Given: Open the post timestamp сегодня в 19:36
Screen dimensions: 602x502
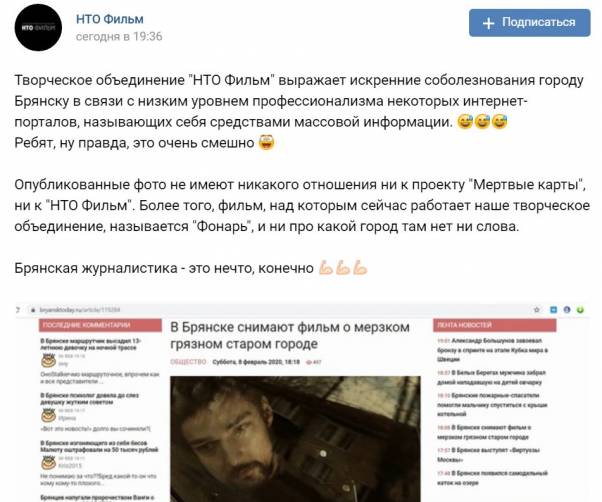Looking at the screenshot, I should [x=119, y=36].
